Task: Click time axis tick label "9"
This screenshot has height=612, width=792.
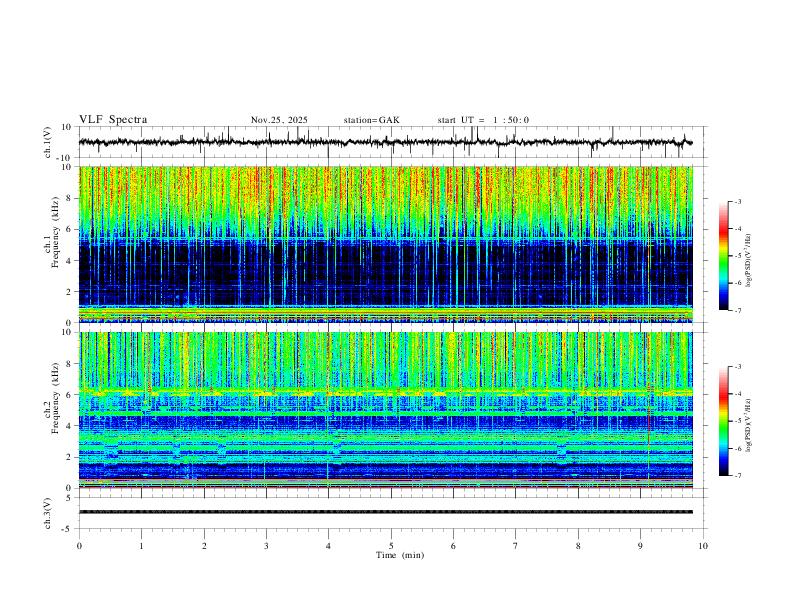Action: tap(640, 546)
